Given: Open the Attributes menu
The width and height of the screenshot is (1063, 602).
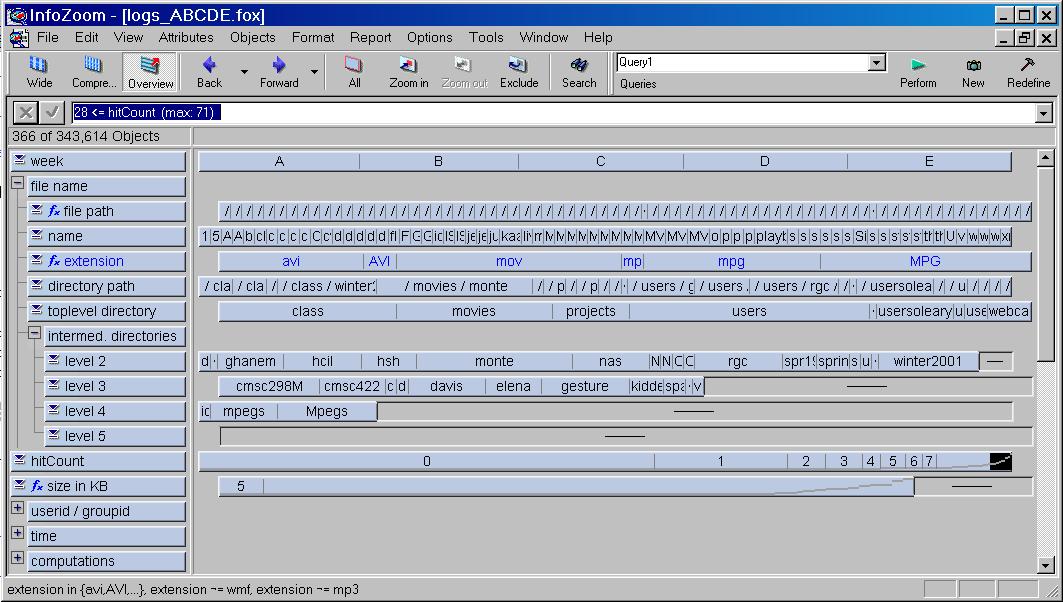Looking at the screenshot, I should (x=186, y=37).
